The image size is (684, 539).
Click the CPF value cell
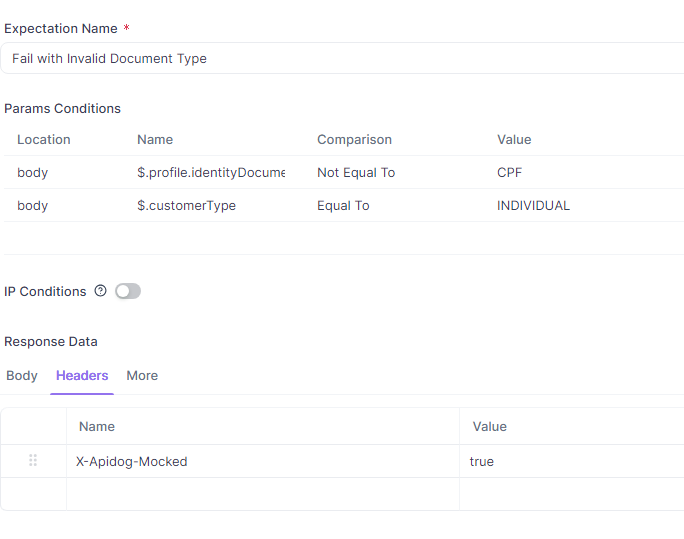click(x=510, y=173)
